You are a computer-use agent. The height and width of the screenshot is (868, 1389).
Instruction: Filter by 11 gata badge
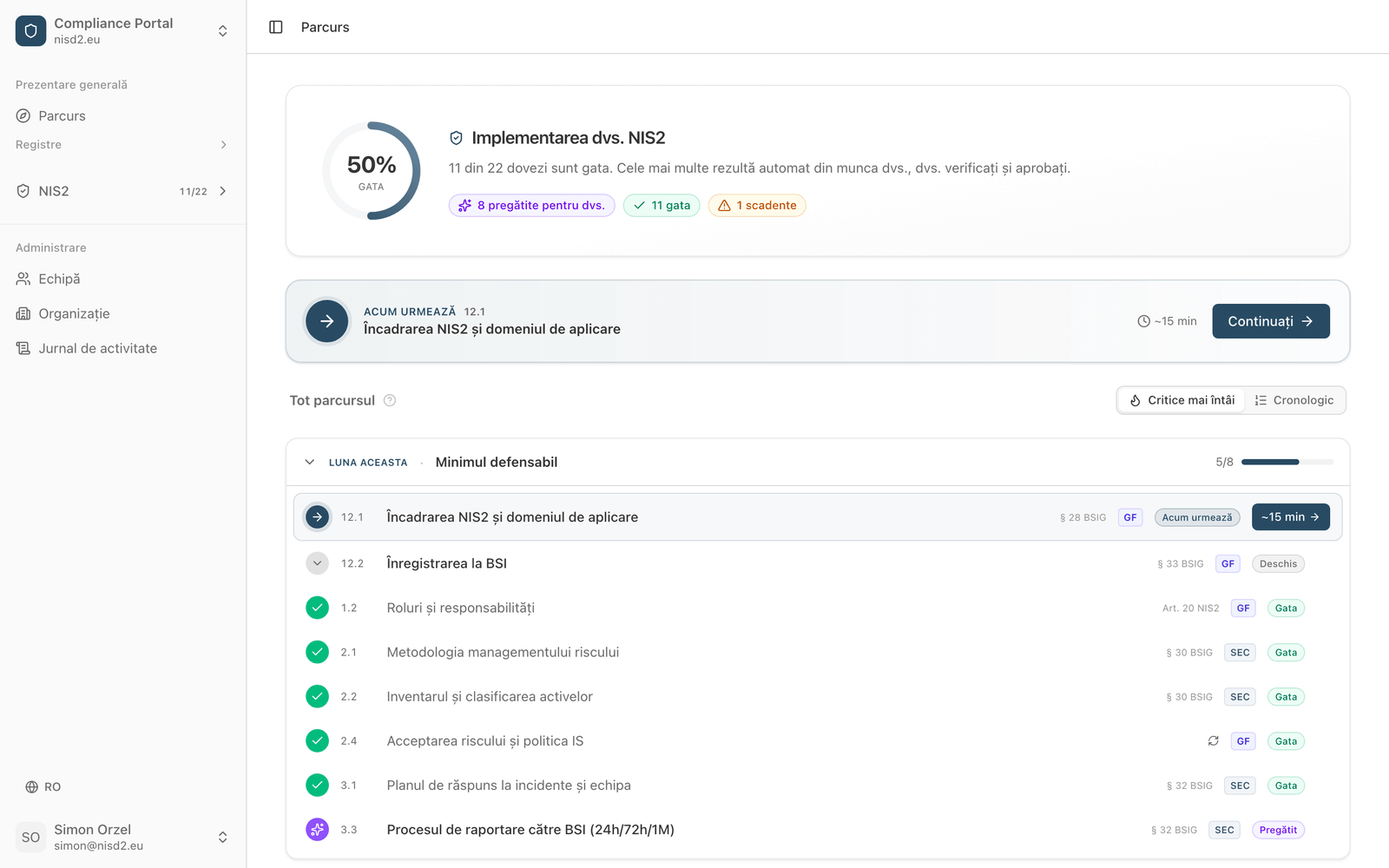(x=662, y=206)
